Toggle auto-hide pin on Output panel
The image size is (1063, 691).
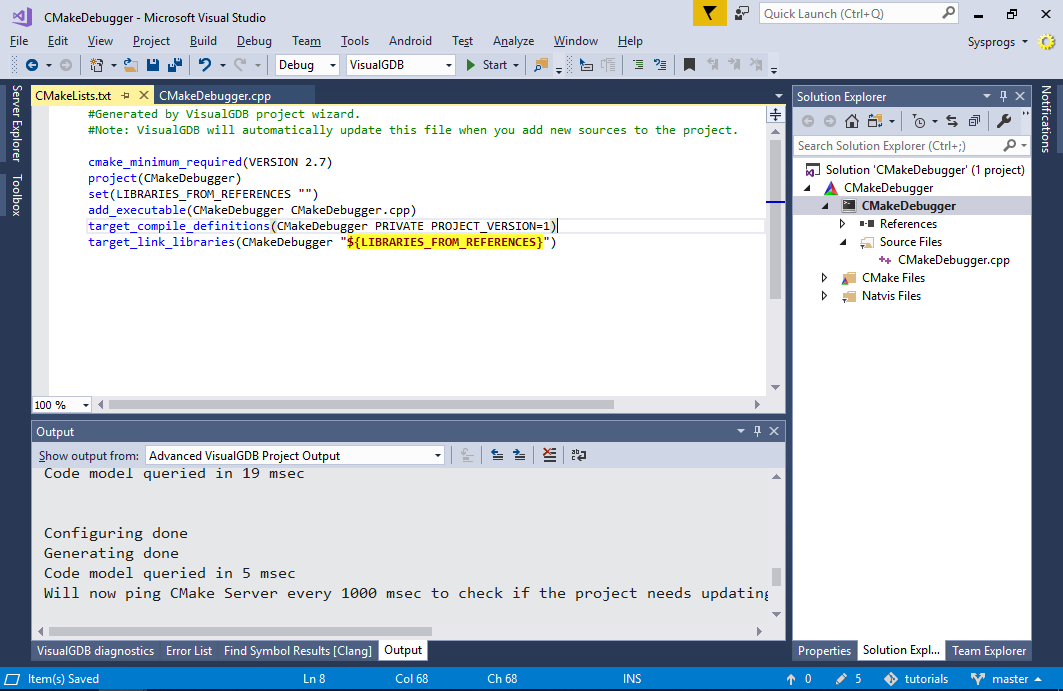coord(757,431)
